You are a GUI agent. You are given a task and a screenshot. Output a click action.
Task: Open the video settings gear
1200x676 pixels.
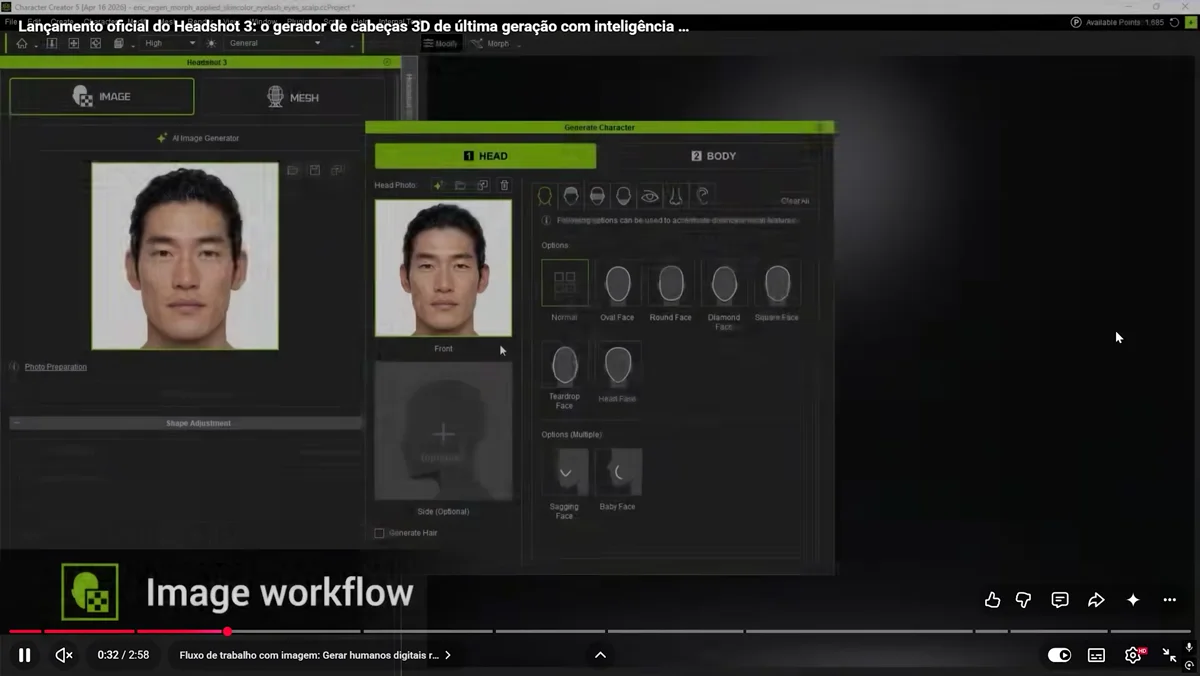[1133, 655]
